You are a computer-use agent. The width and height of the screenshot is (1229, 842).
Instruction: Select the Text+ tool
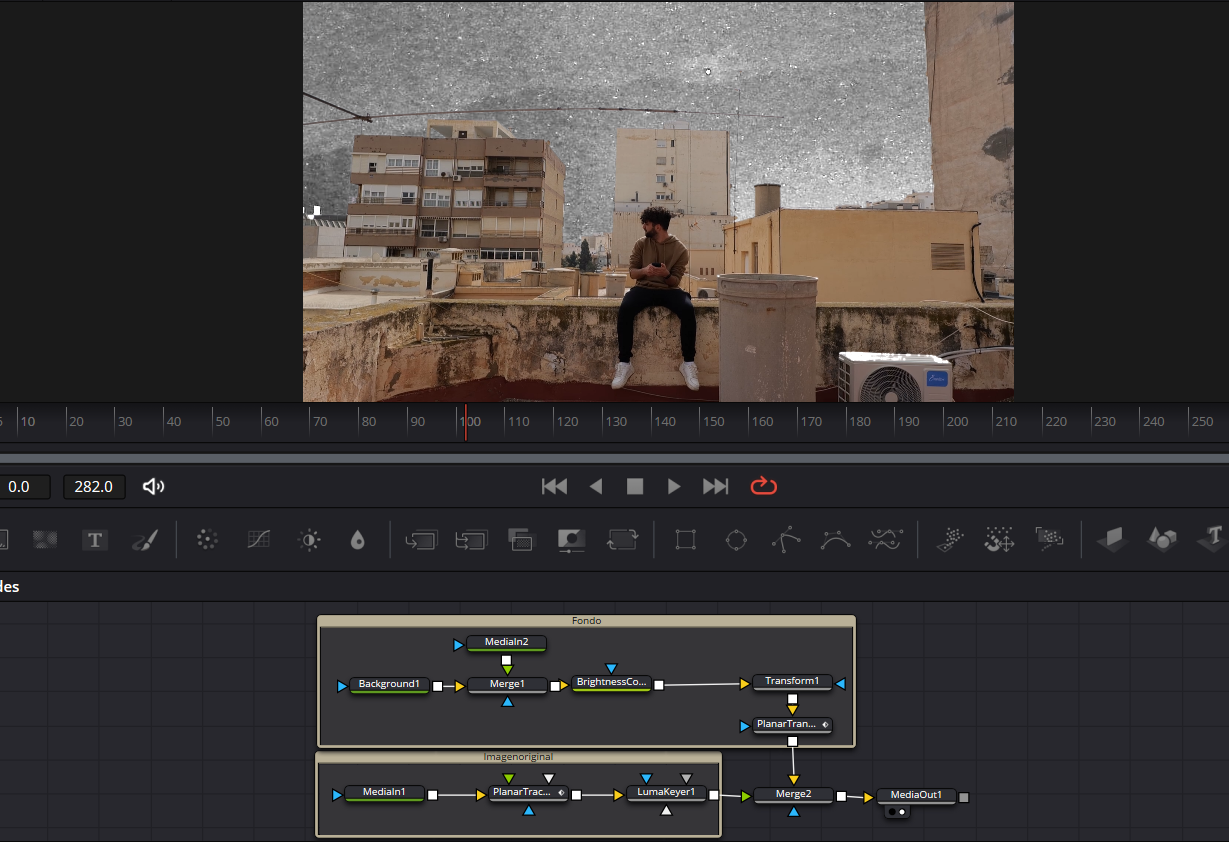tap(95, 540)
